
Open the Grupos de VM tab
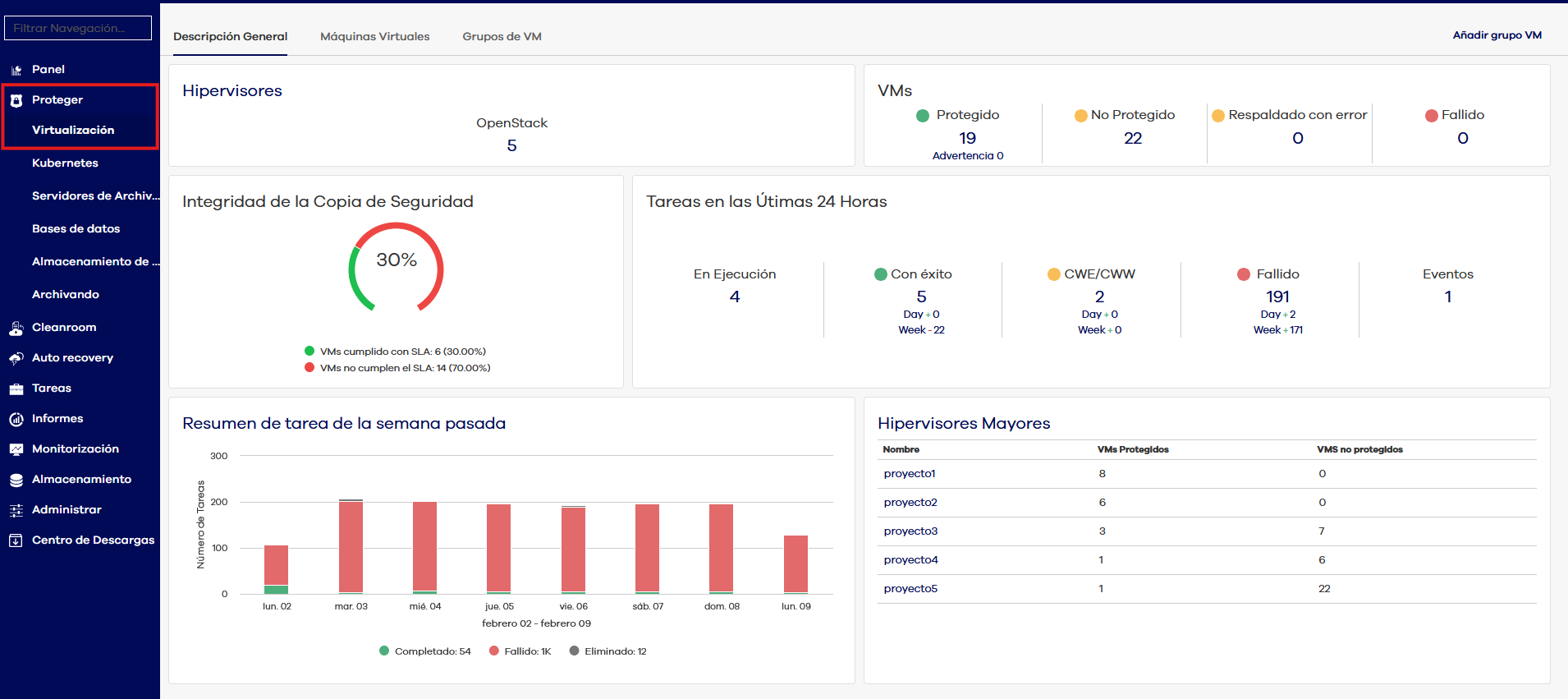(502, 36)
